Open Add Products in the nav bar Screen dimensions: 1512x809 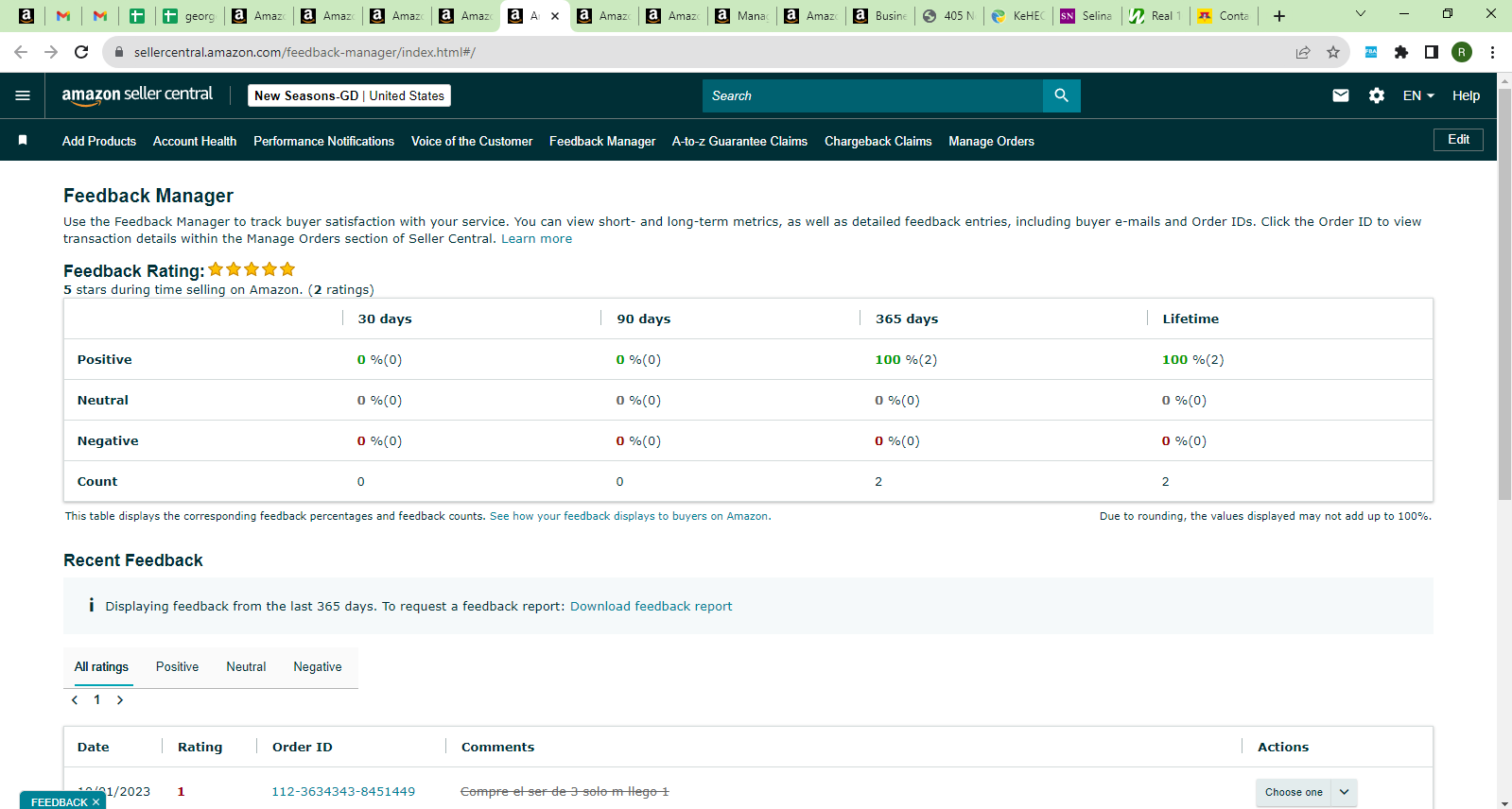click(99, 141)
